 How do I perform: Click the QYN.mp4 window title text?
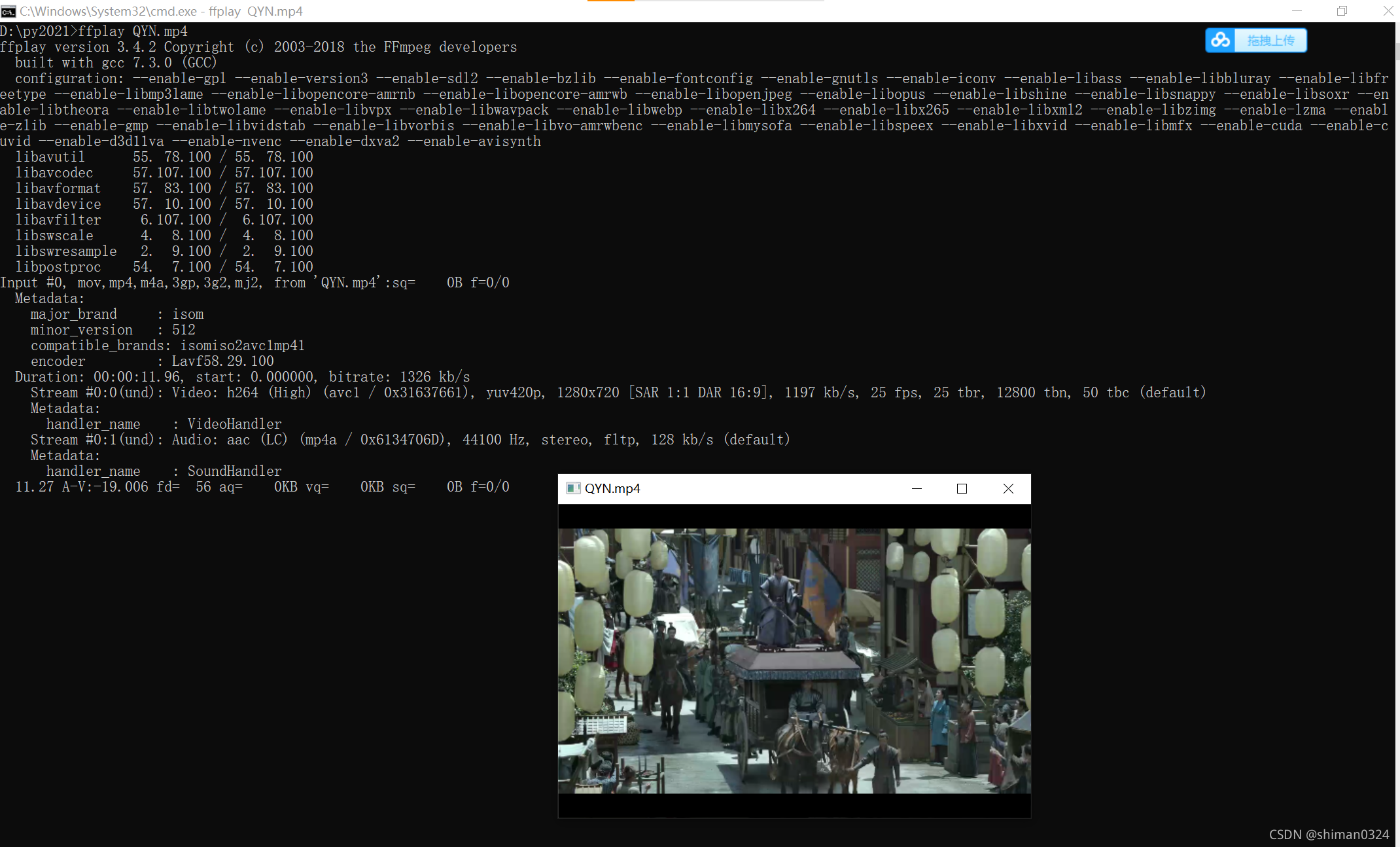click(x=612, y=488)
